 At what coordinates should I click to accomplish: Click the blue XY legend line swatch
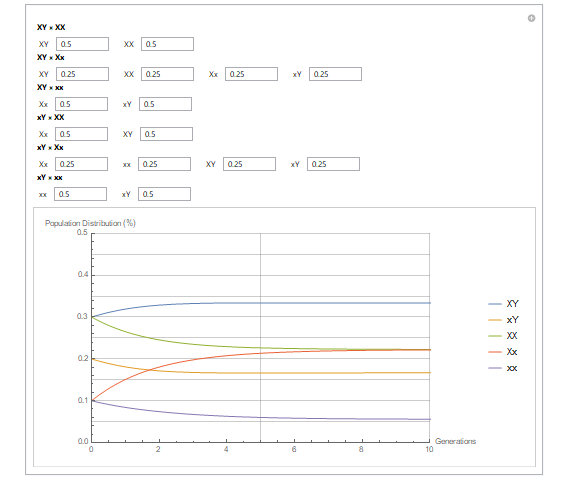495,304
